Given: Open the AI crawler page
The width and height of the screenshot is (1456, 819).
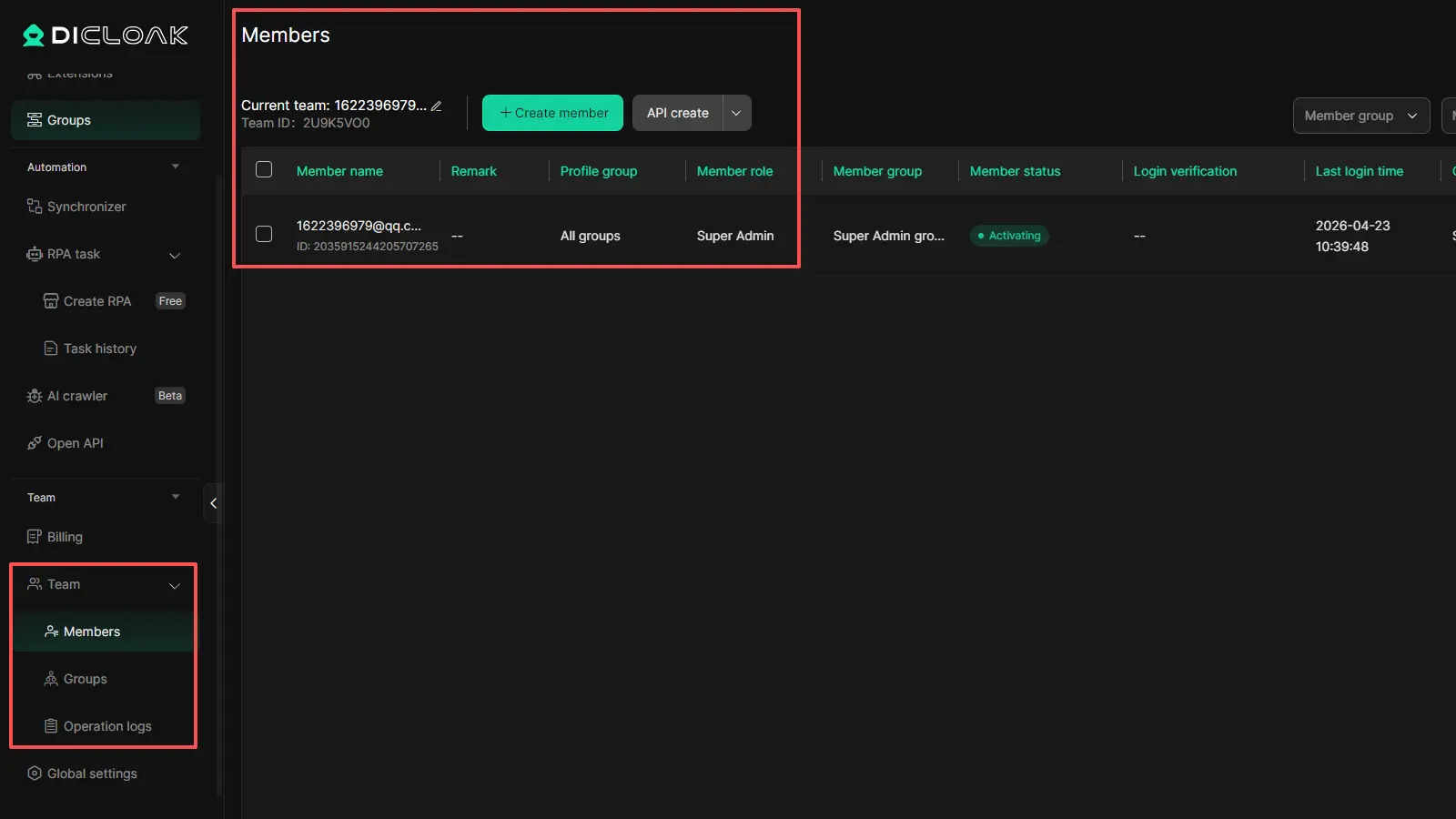Looking at the screenshot, I should point(77,396).
